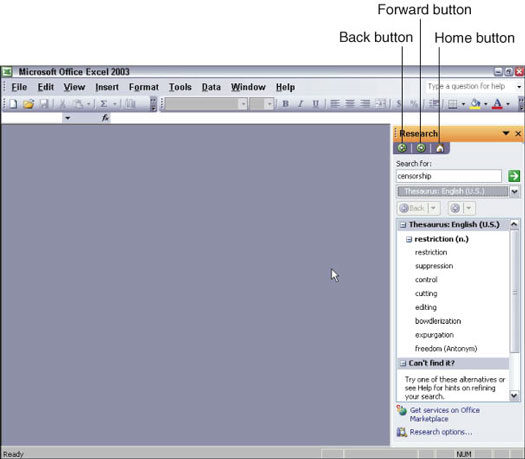Toggle Bold formatting

pos(285,104)
